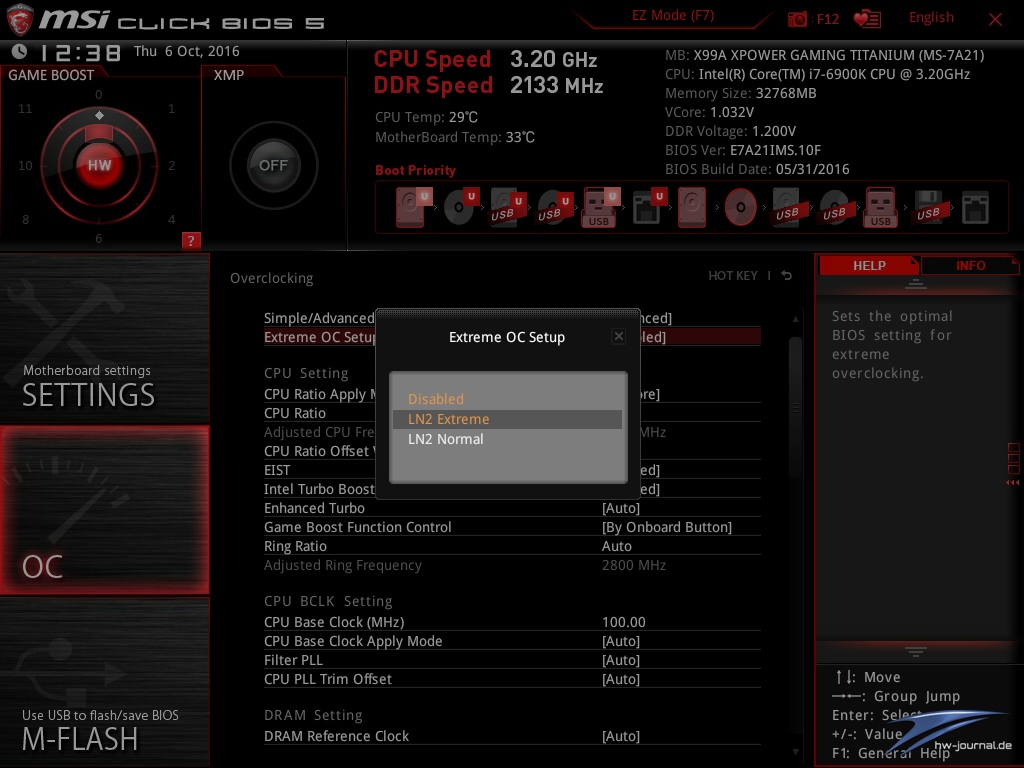Click the Overclocking settings scrollbar thumb

click(795, 408)
